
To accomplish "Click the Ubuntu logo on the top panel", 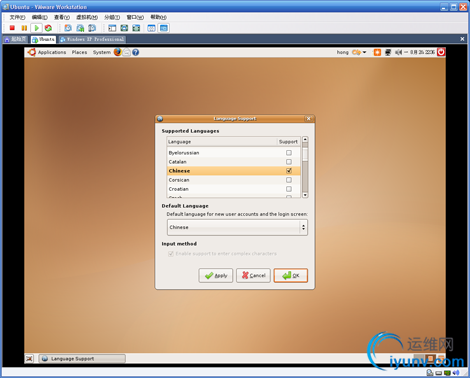I will pos(32,52).
